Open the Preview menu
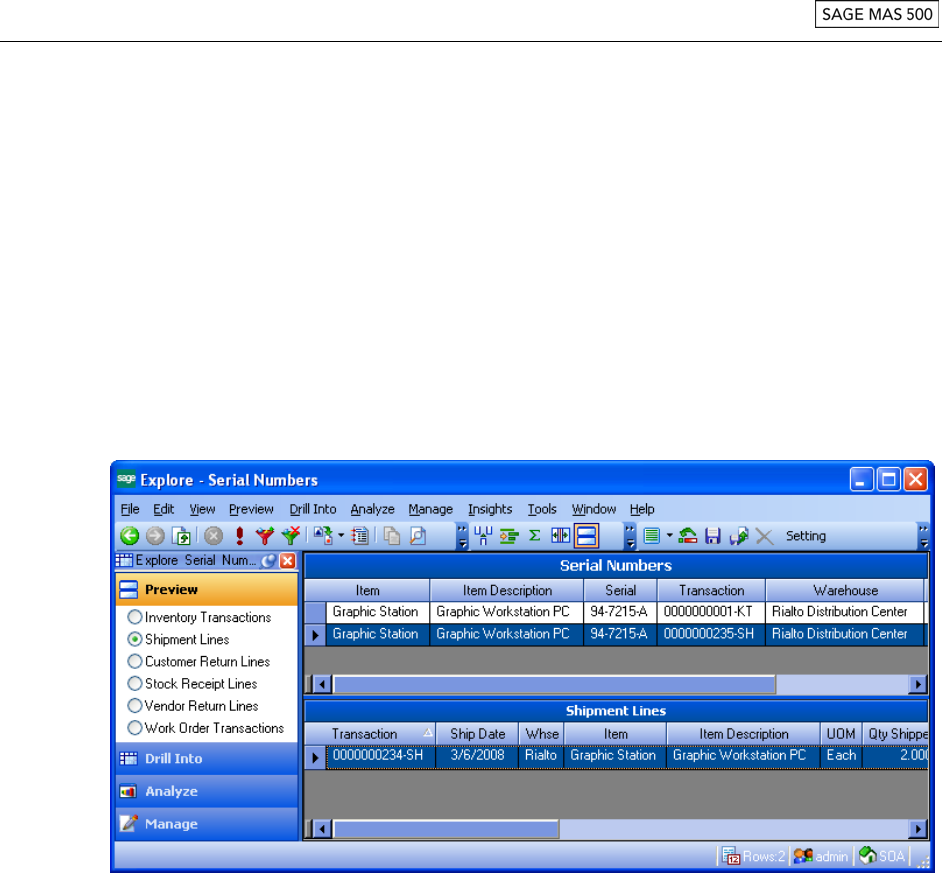This screenshot has height=873, width=942. [x=251, y=509]
